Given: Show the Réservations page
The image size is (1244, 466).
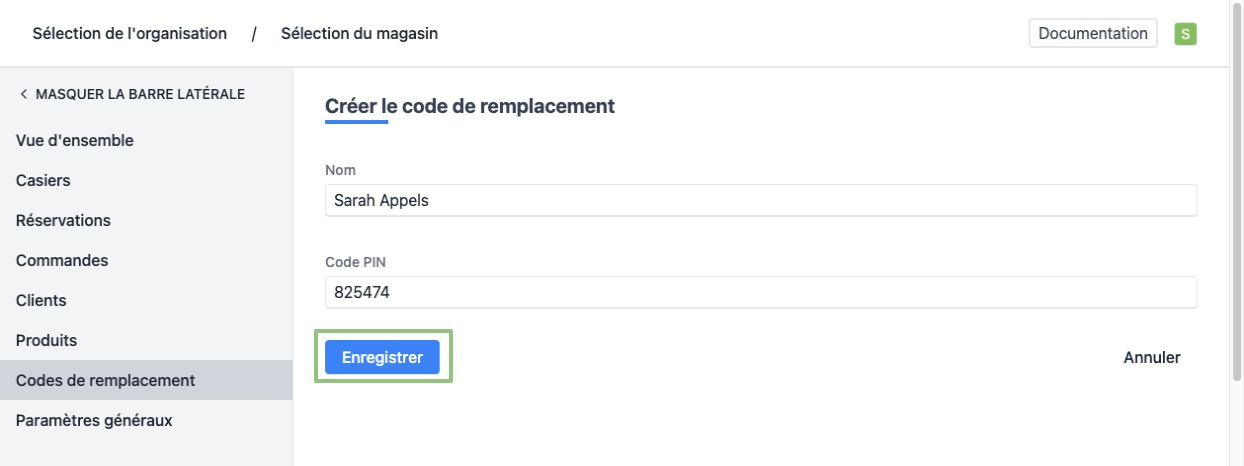Looking at the screenshot, I should 63,220.
